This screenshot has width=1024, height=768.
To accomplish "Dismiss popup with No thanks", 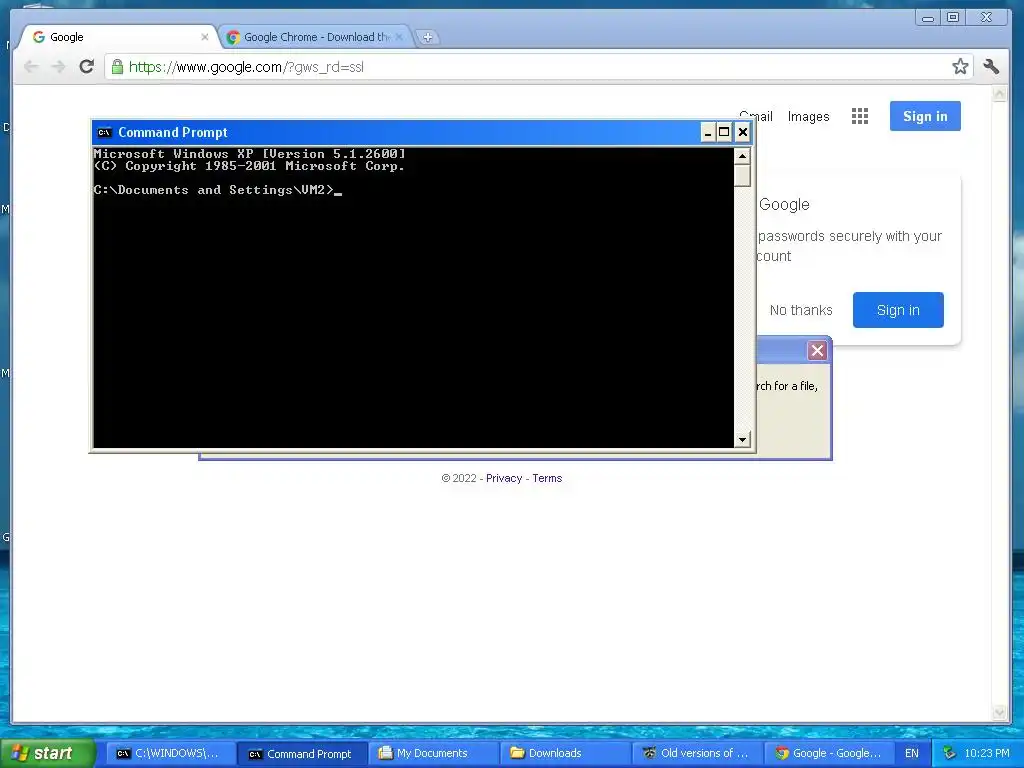I will (x=801, y=310).
